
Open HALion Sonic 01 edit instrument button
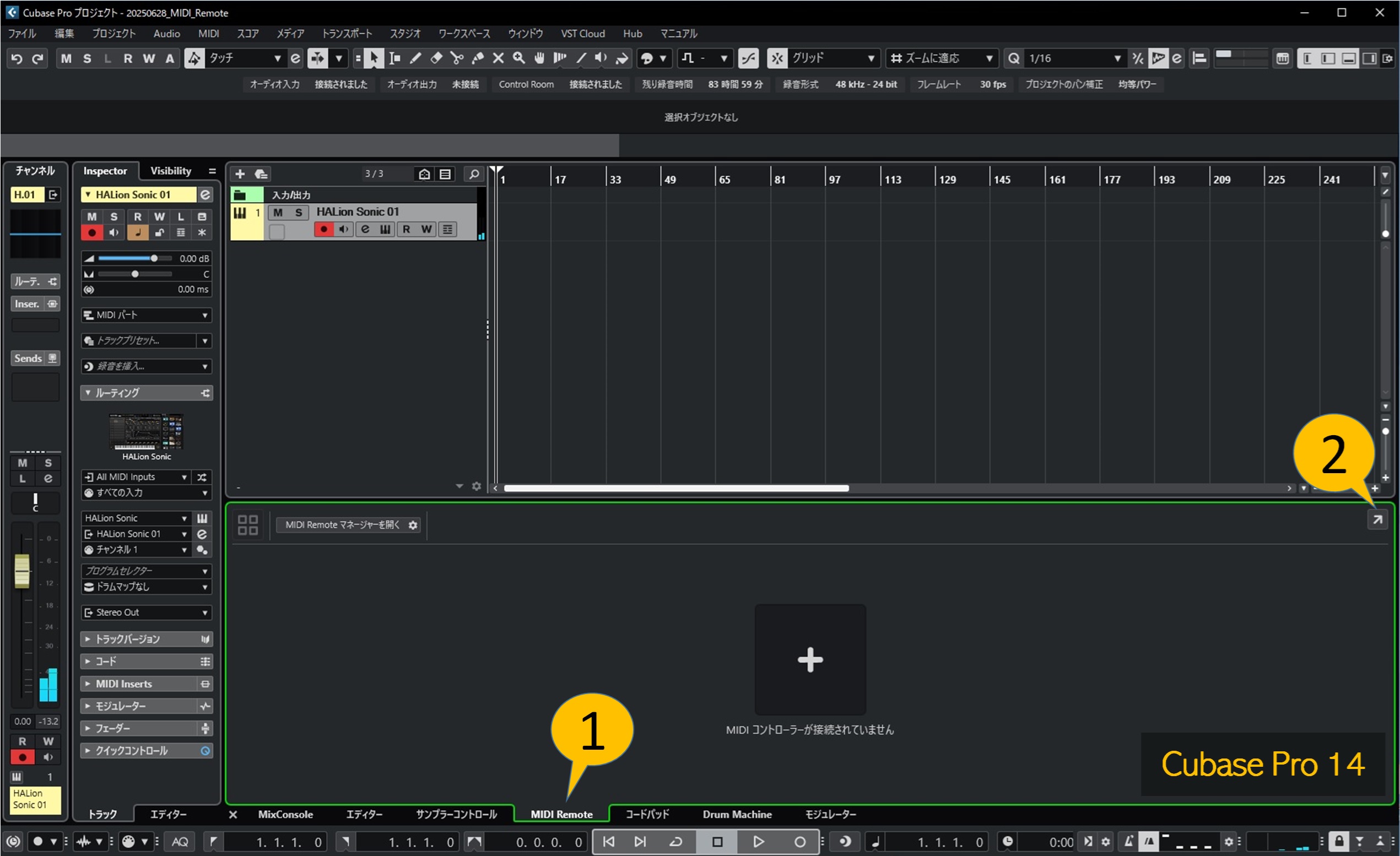click(365, 230)
